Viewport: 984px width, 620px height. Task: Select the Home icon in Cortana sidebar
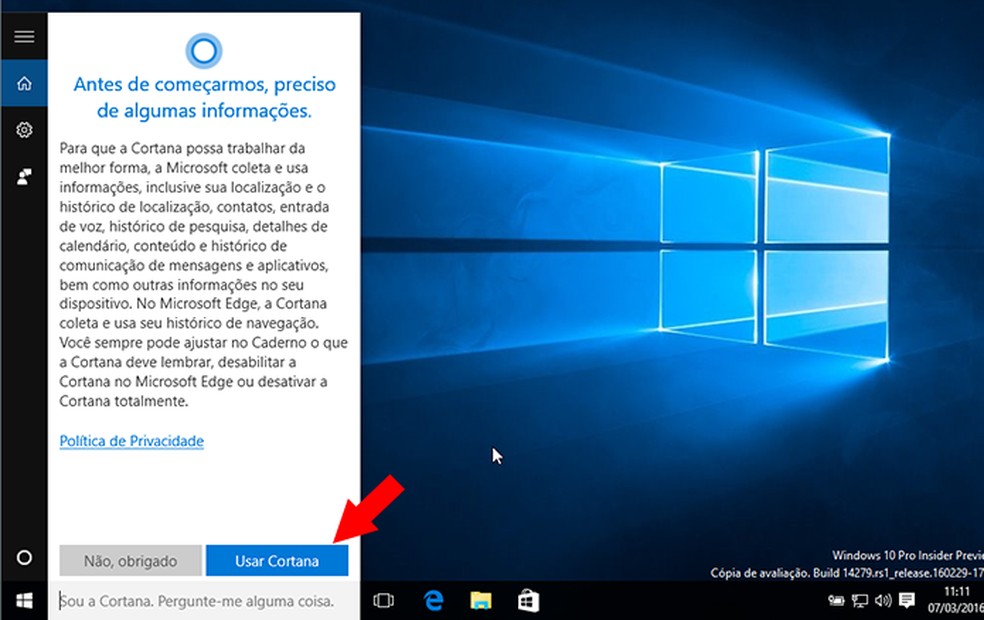(x=23, y=84)
